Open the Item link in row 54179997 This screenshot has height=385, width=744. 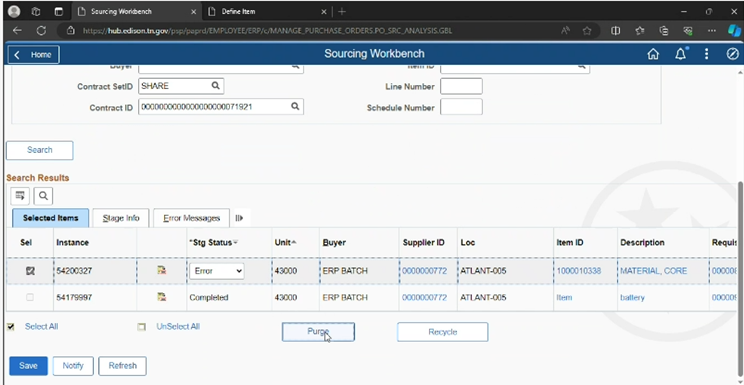click(564, 297)
